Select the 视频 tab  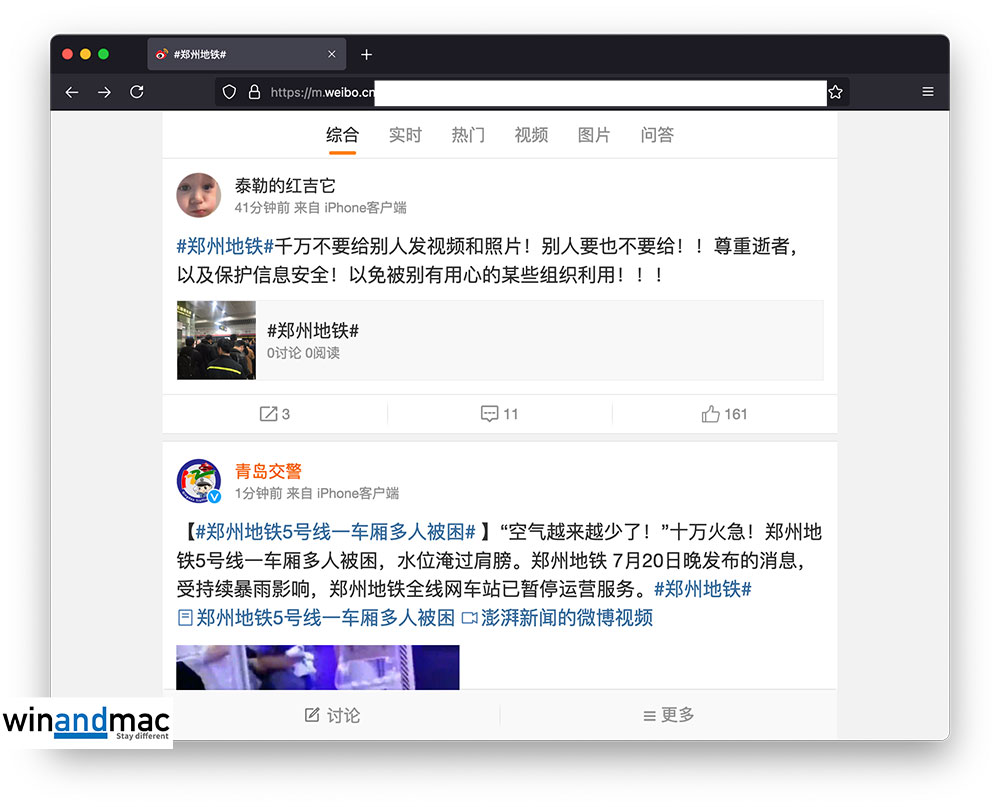(x=531, y=135)
